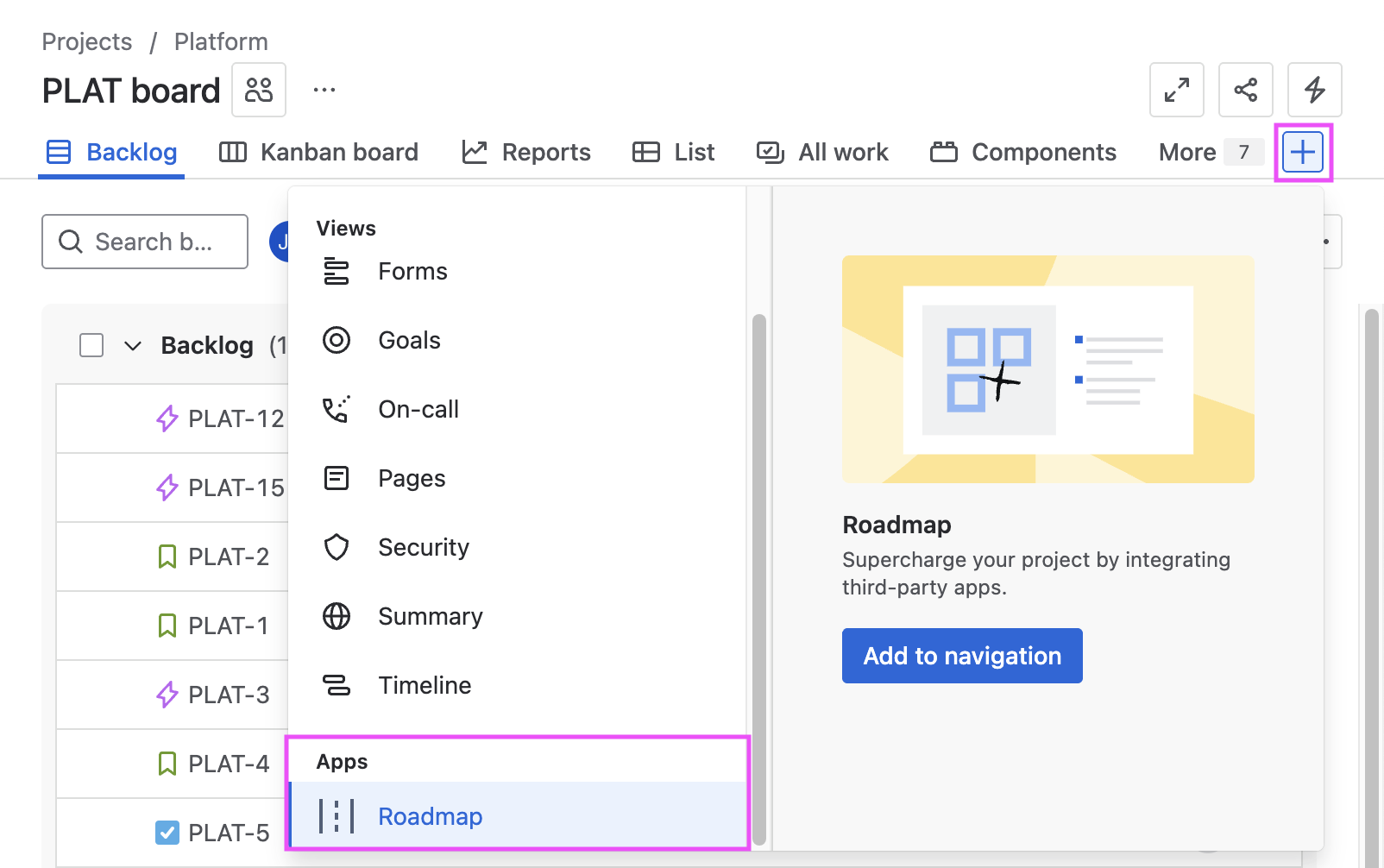The image size is (1384, 868).
Task: Expand the More tabs dropdown
Action: [1208, 153]
